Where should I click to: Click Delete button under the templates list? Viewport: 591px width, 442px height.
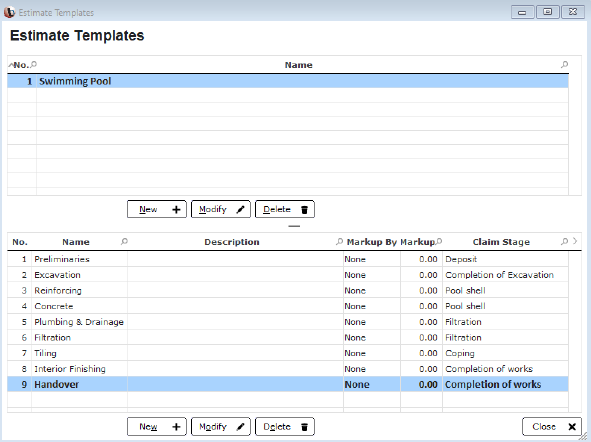[x=285, y=209]
